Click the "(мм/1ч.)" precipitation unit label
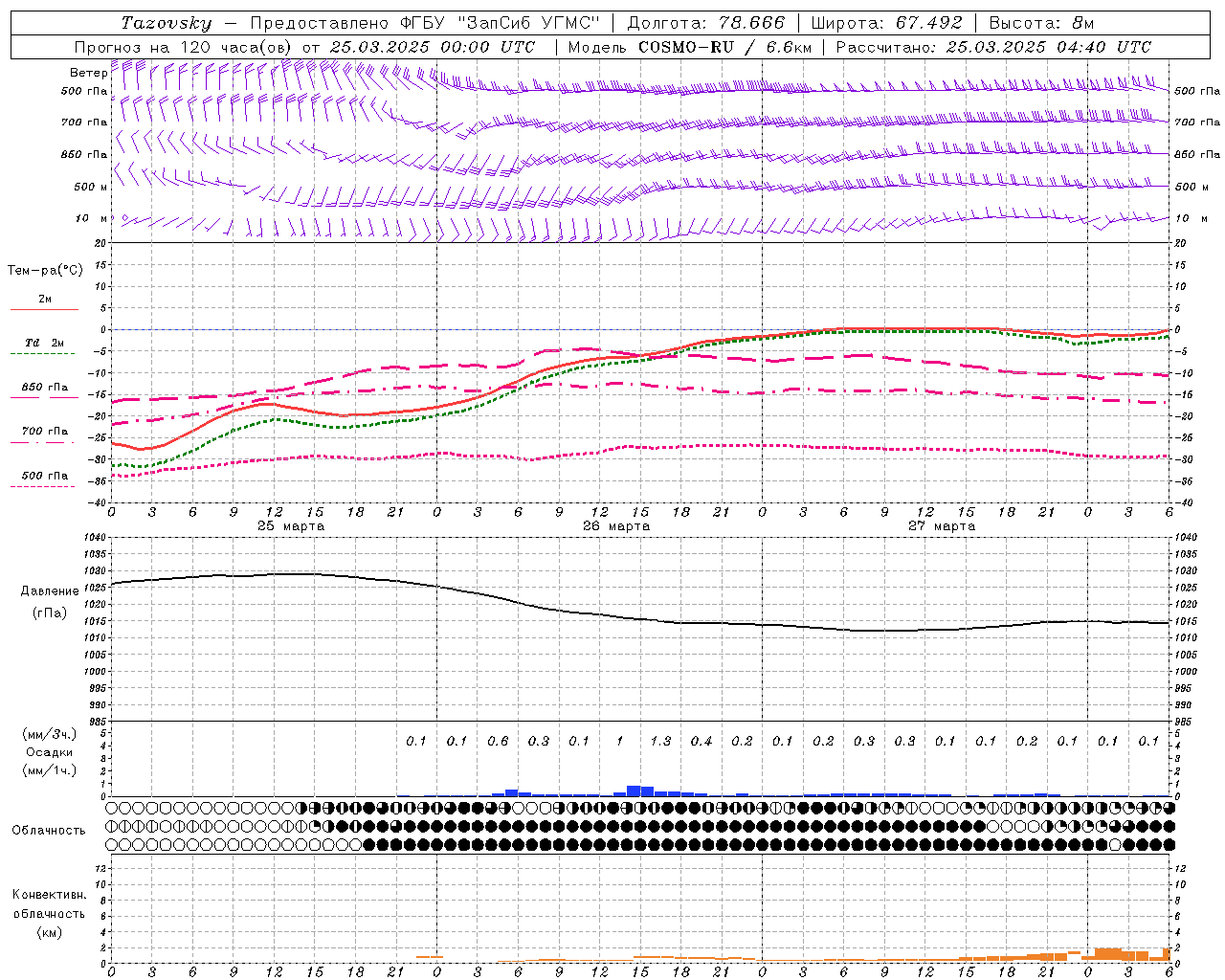 click(x=50, y=770)
